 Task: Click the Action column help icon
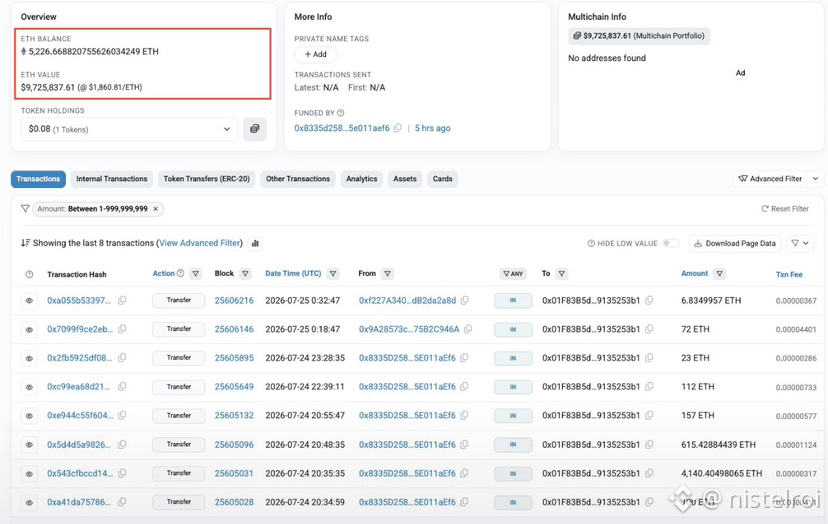tap(181, 273)
